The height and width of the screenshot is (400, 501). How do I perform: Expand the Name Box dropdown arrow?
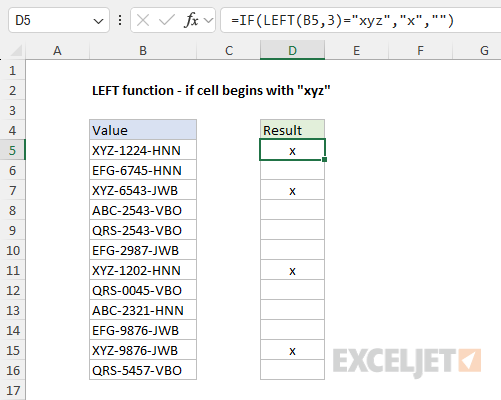click(98, 21)
